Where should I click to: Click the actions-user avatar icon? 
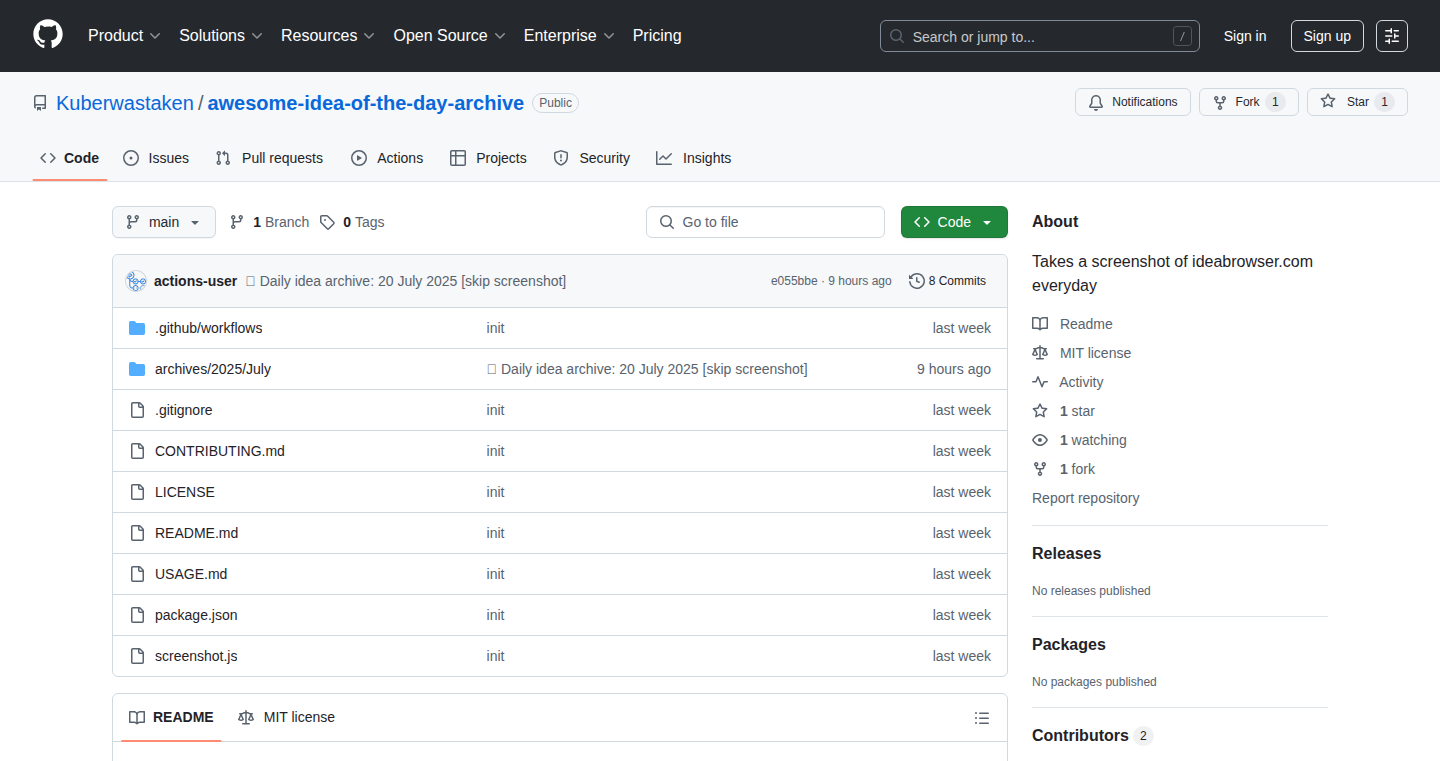point(136,281)
